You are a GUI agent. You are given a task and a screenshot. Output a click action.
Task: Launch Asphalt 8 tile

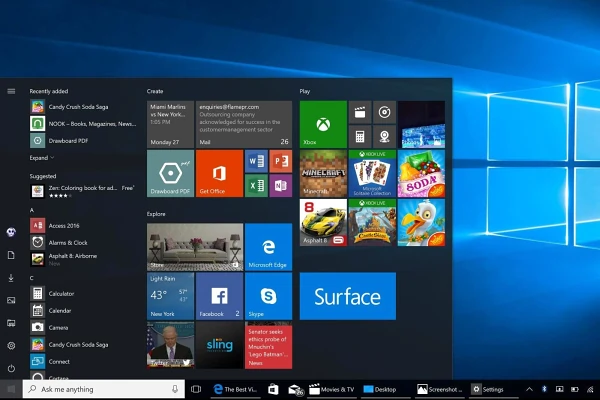tap(323, 222)
